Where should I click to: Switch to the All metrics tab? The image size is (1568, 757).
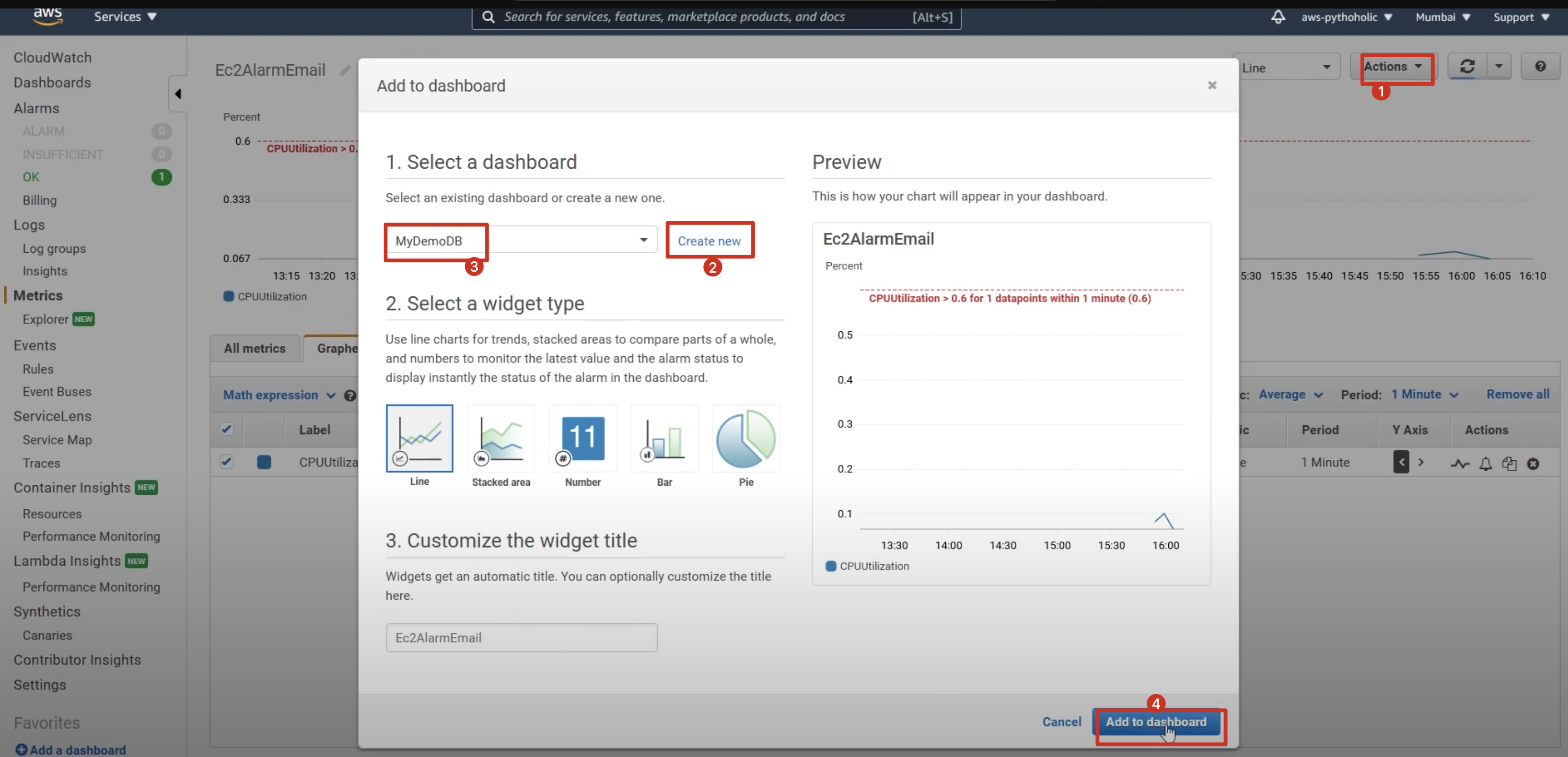click(x=254, y=348)
